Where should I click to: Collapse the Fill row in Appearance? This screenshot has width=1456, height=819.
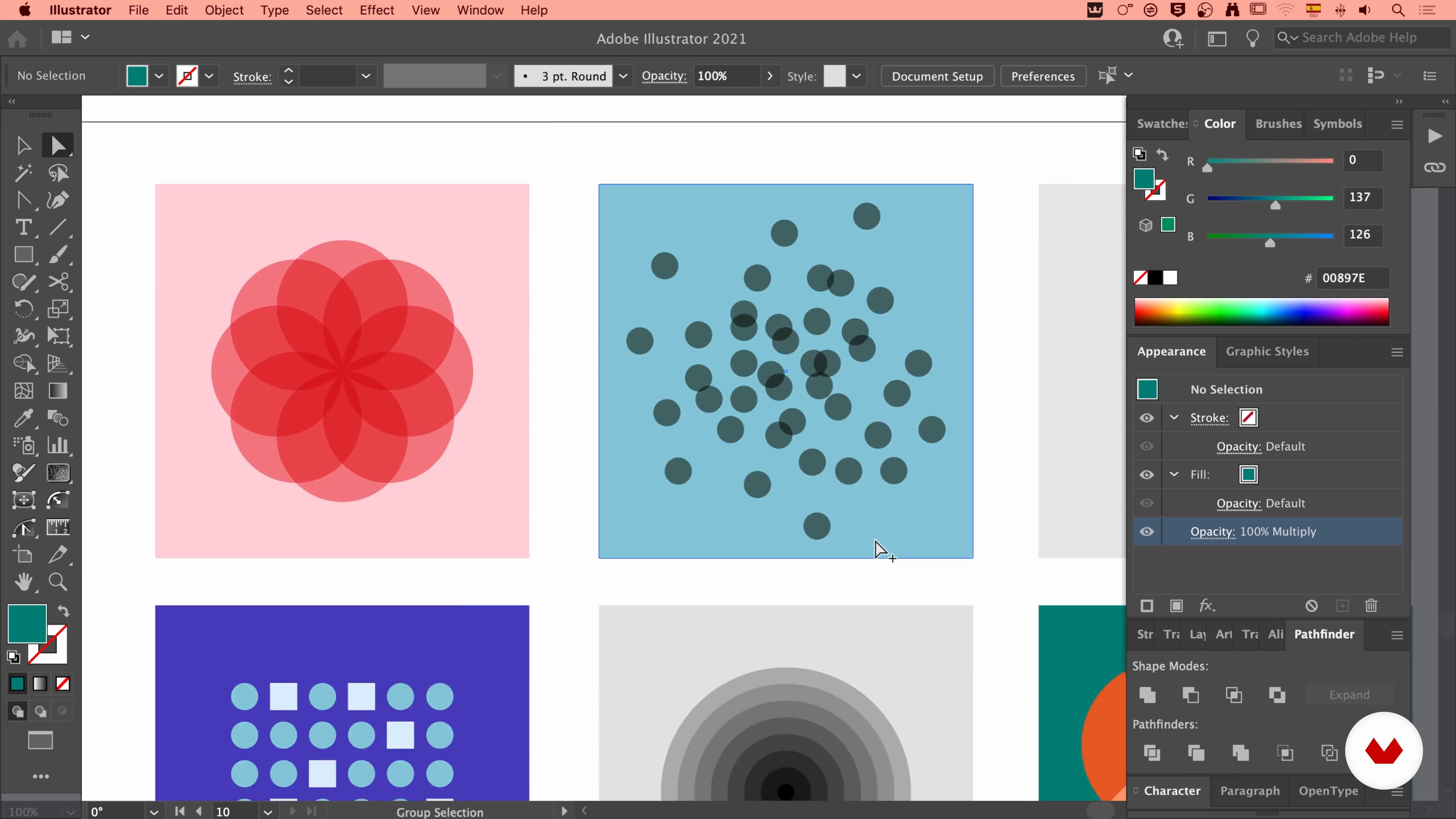1174,474
